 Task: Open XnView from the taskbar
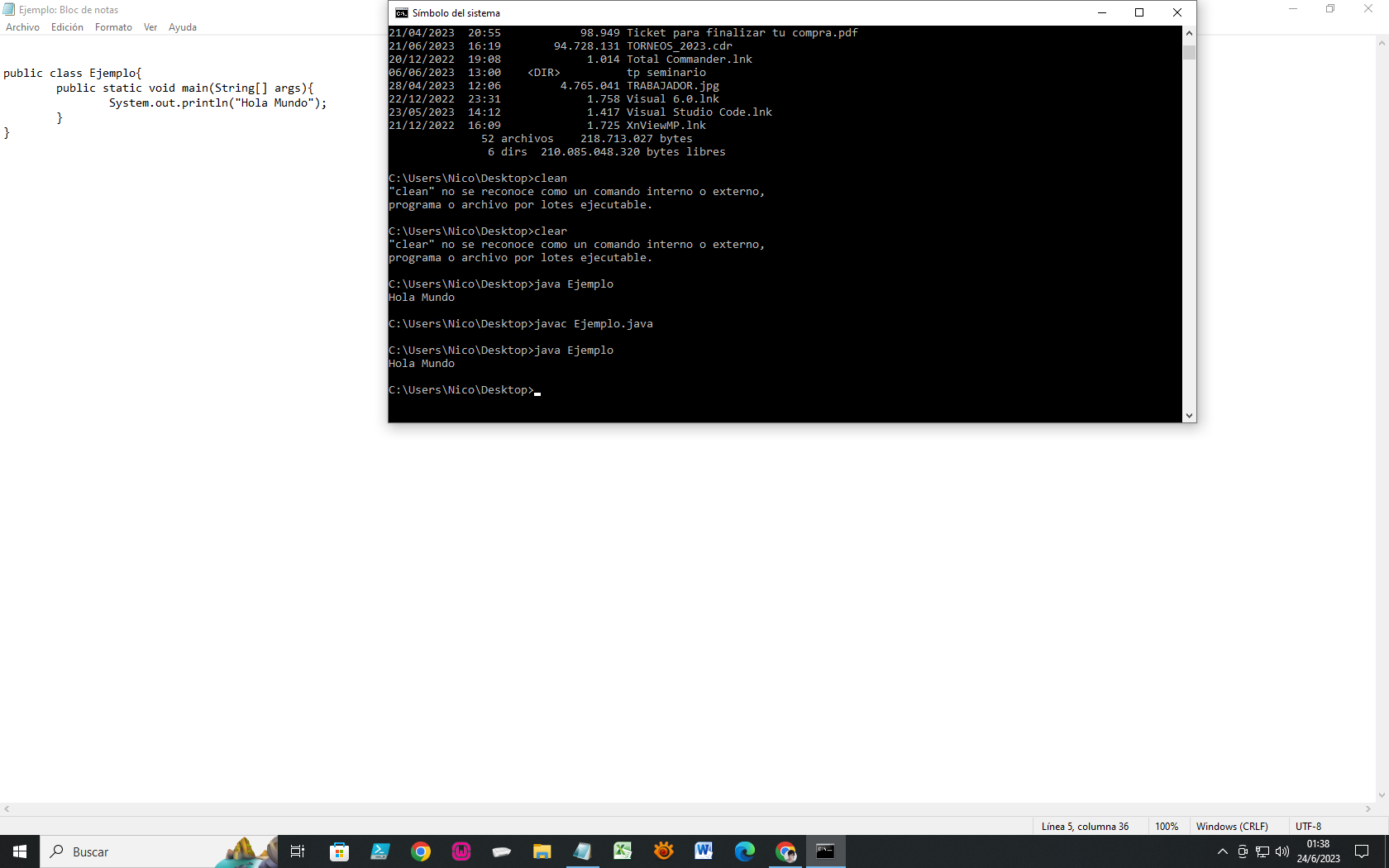663,851
